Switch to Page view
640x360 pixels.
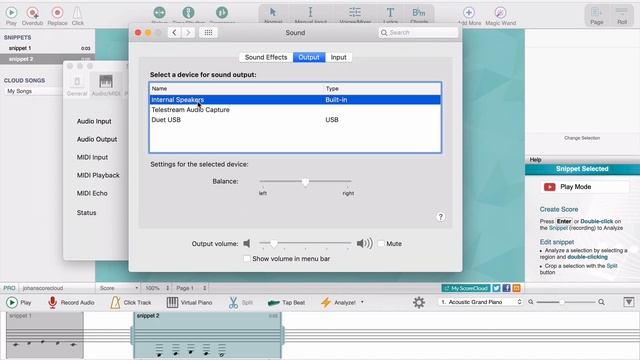coord(596,16)
